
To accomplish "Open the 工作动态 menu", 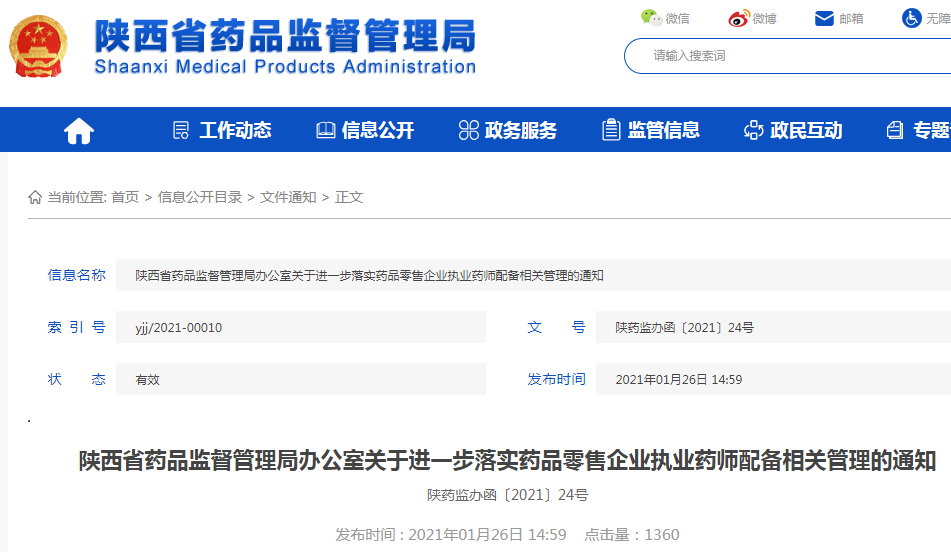I will tap(235, 130).
